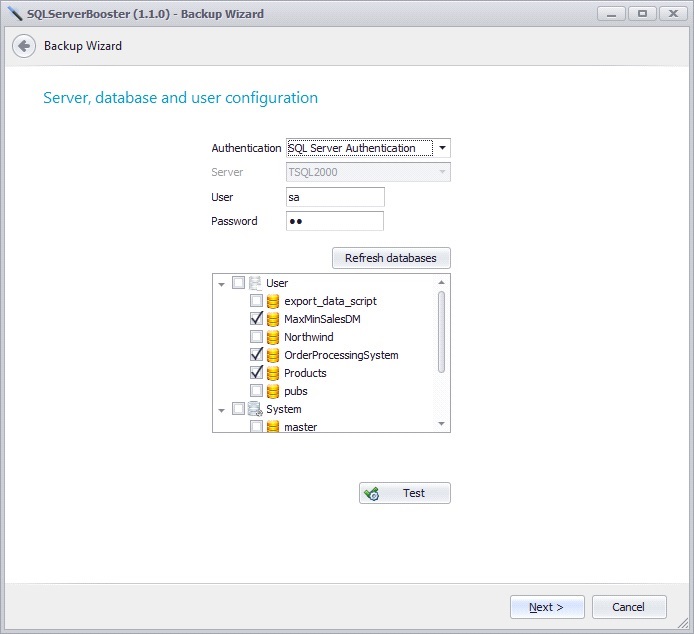This screenshot has width=694, height=634.
Task: Click the Northwind database icon
Action: [273, 337]
